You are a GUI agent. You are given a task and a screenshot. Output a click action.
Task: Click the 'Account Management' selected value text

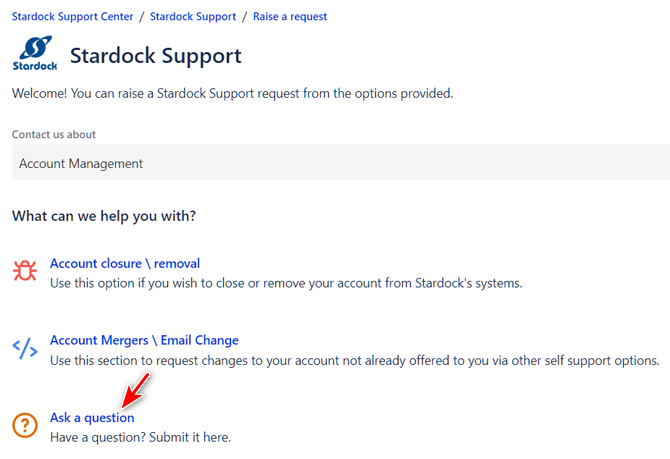(81, 163)
